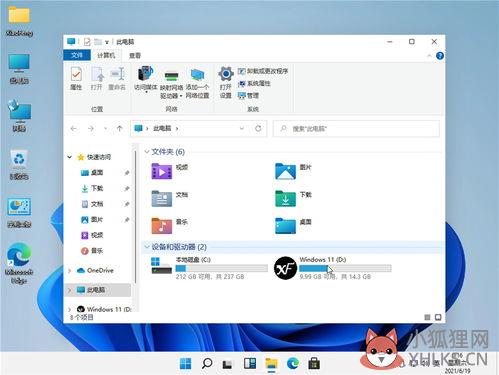Open Microsoft Store from taskbar

[x=314, y=363]
